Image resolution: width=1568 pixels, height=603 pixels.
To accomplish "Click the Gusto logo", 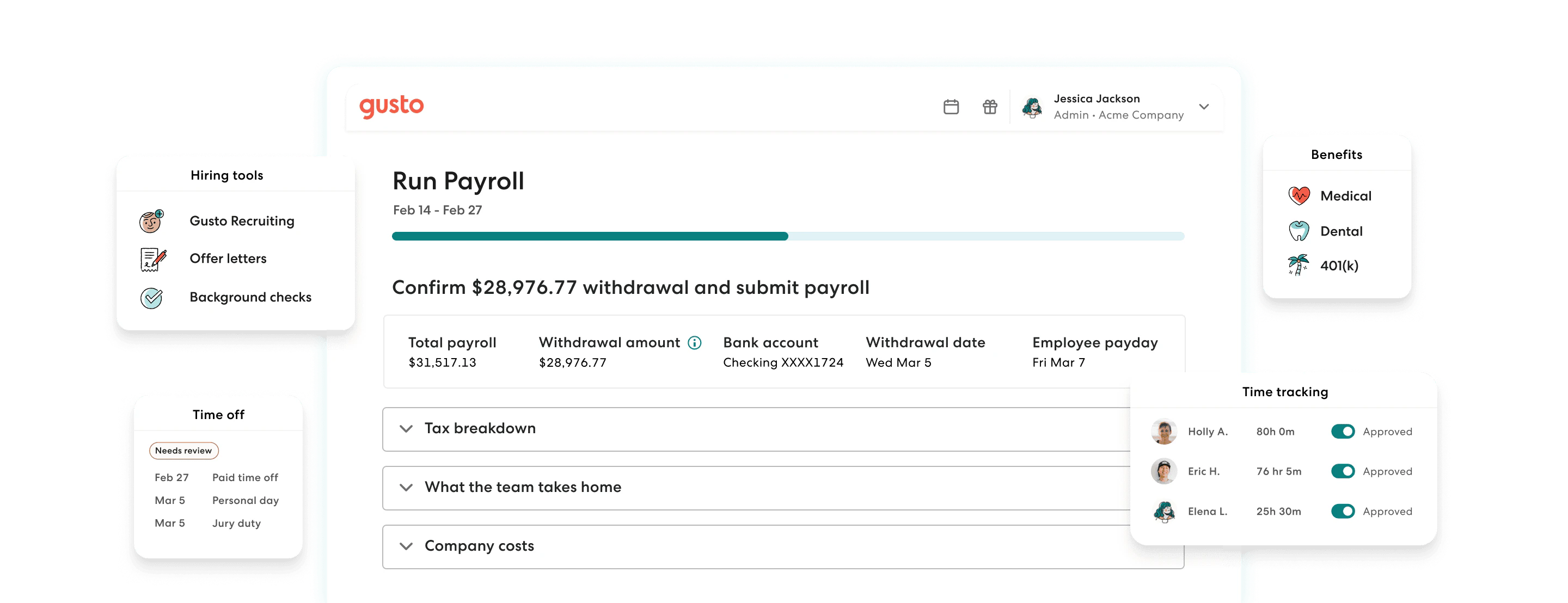I will point(391,107).
